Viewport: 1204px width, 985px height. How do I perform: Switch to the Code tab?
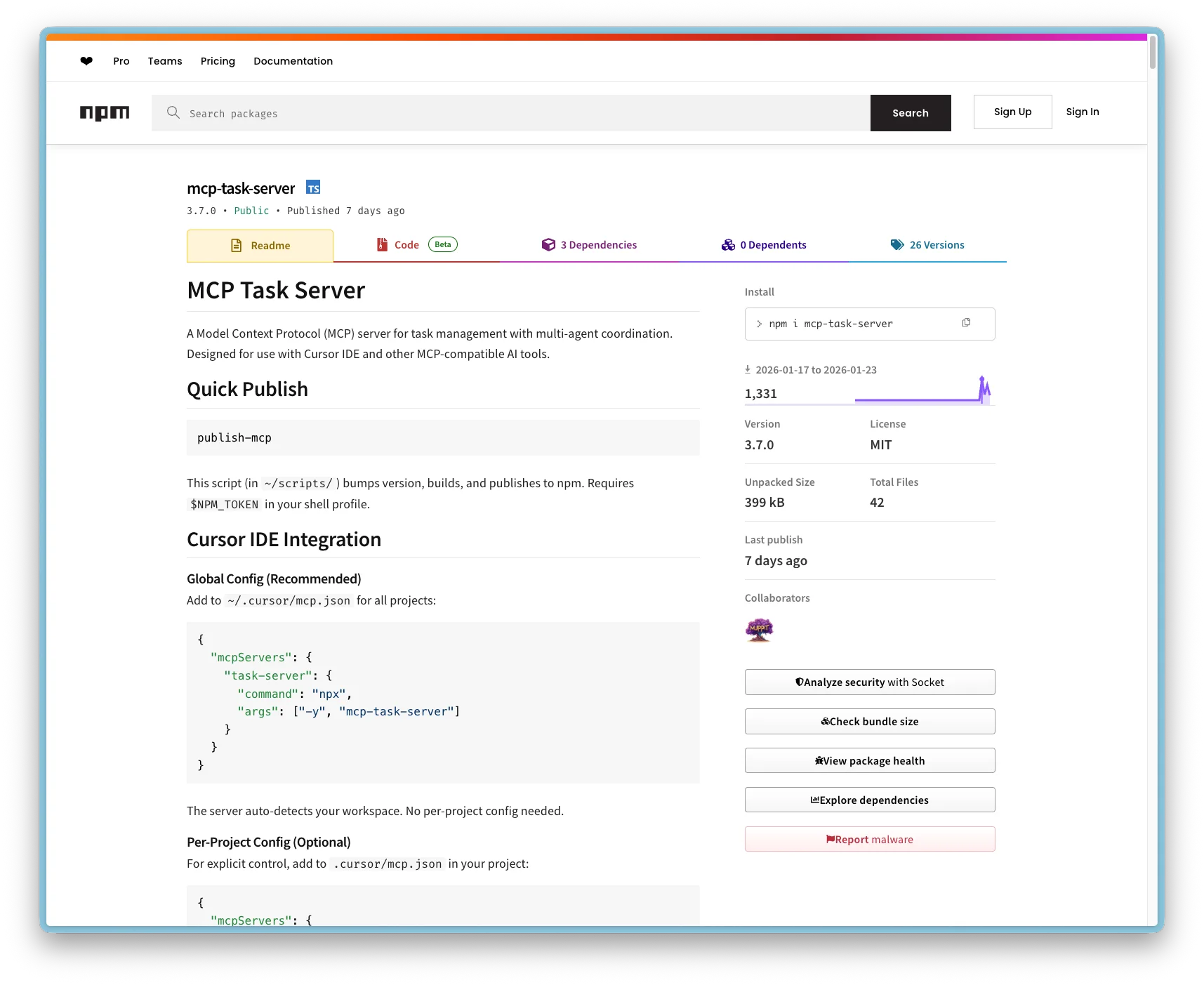406,244
